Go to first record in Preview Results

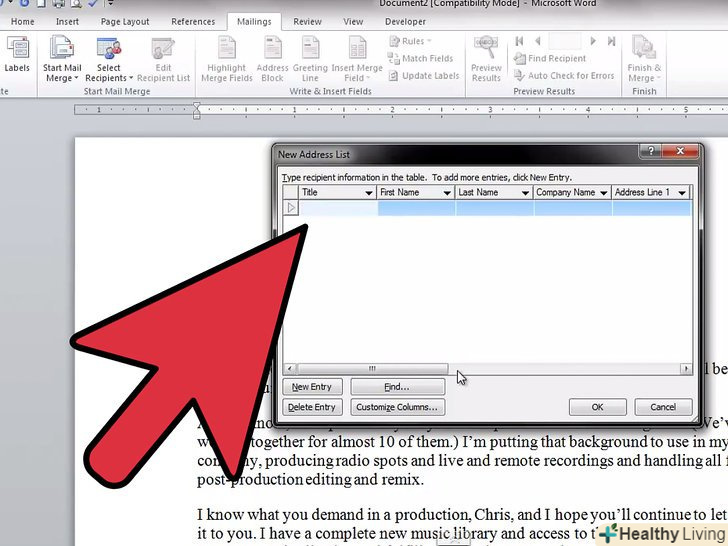pos(520,41)
